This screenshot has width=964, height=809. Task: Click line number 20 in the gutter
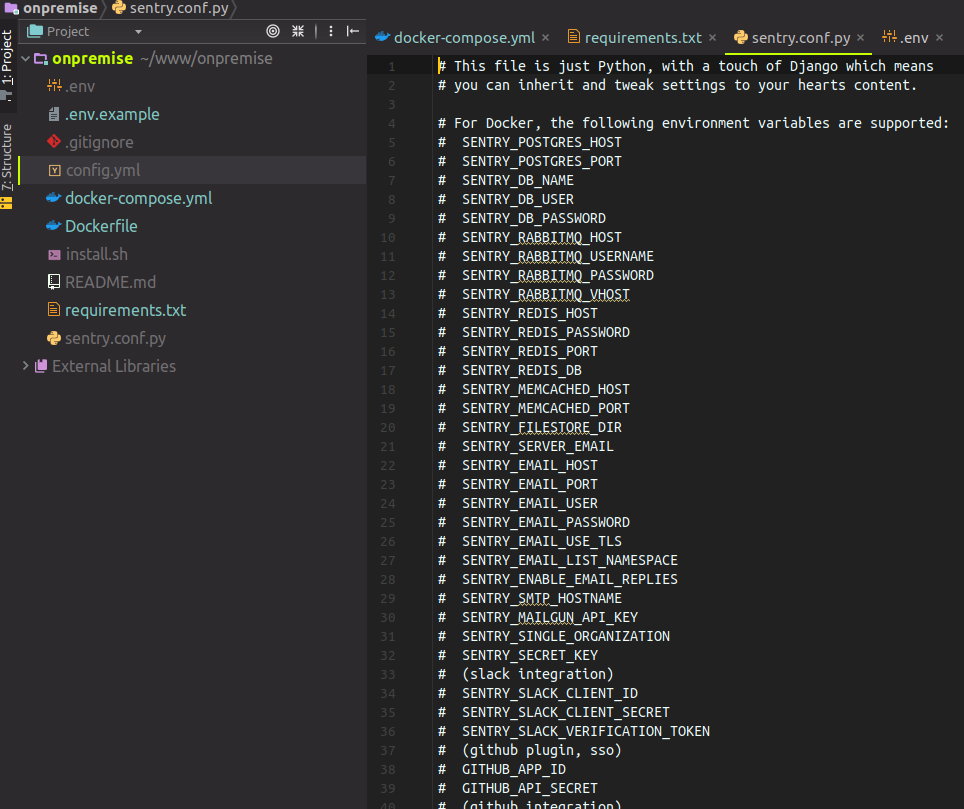tap(387, 428)
